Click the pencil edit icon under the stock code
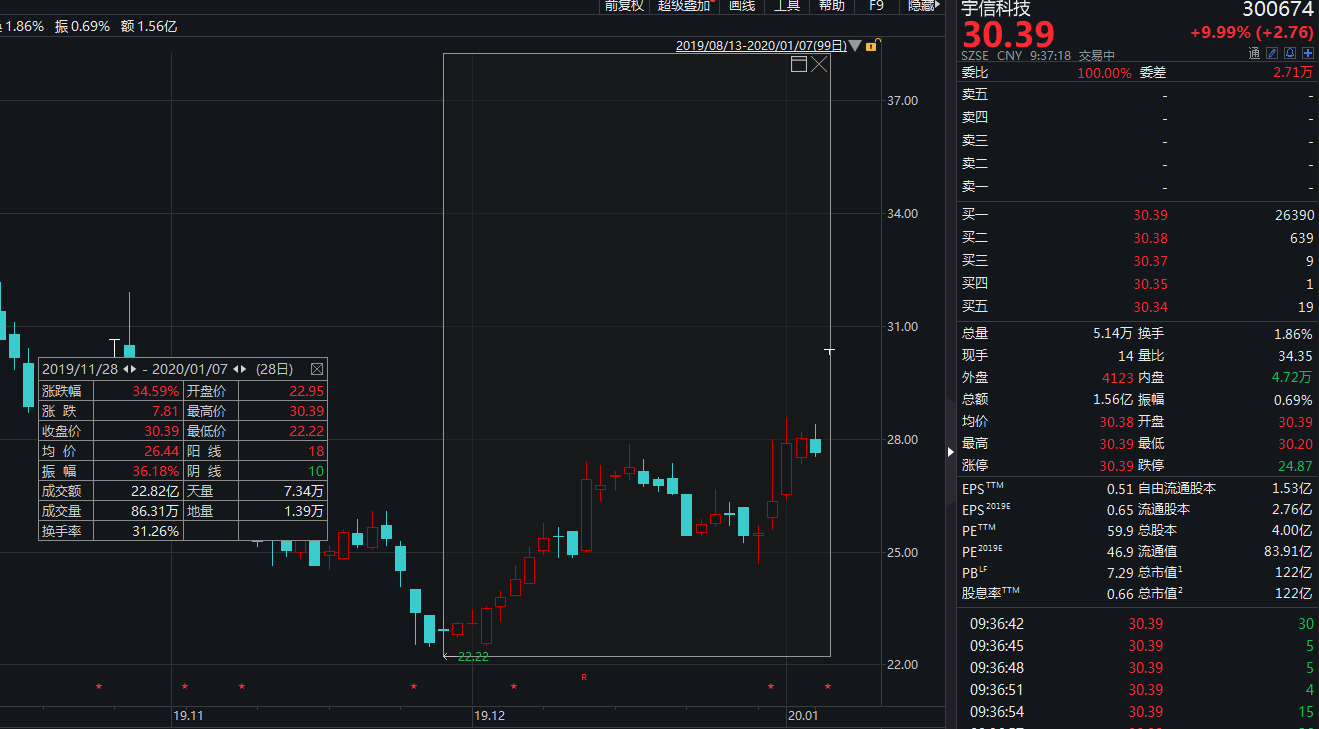1319x729 pixels. click(1272, 53)
